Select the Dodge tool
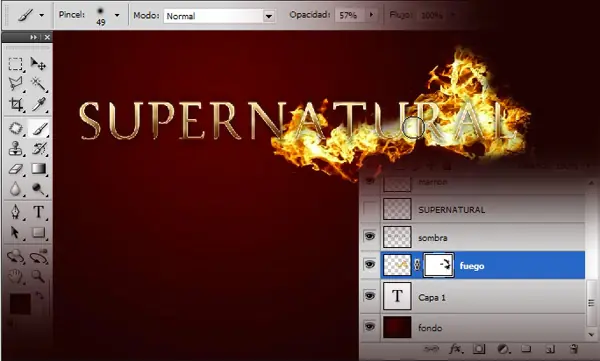The height and width of the screenshot is (361, 600). click(38, 189)
